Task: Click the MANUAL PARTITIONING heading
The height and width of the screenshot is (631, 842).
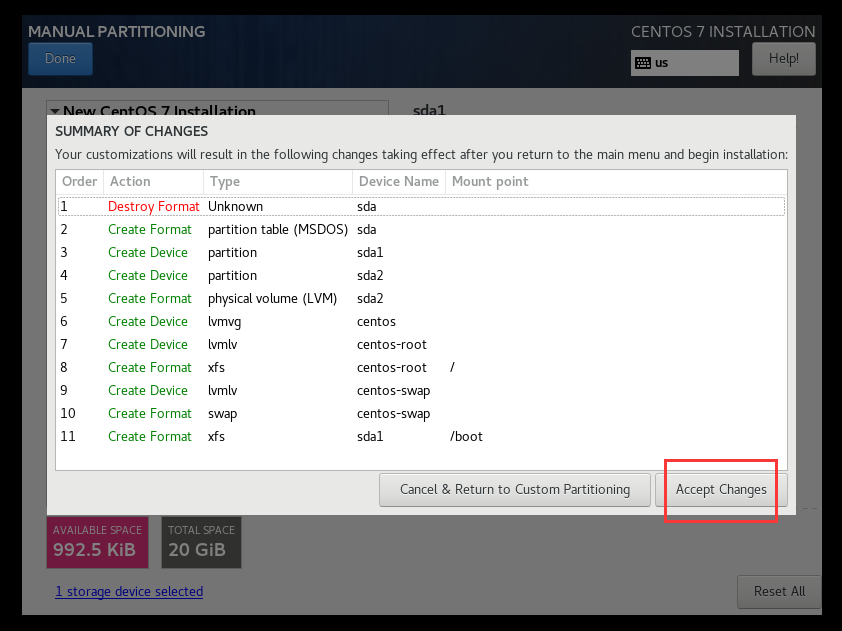Action: tap(117, 32)
